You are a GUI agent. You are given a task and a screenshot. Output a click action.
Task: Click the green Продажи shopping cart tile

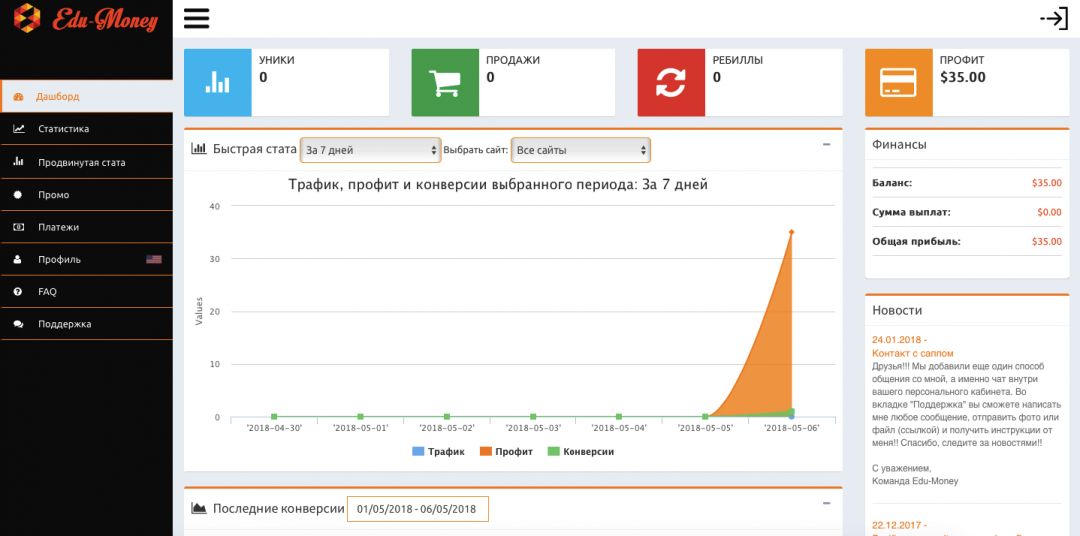click(x=445, y=83)
